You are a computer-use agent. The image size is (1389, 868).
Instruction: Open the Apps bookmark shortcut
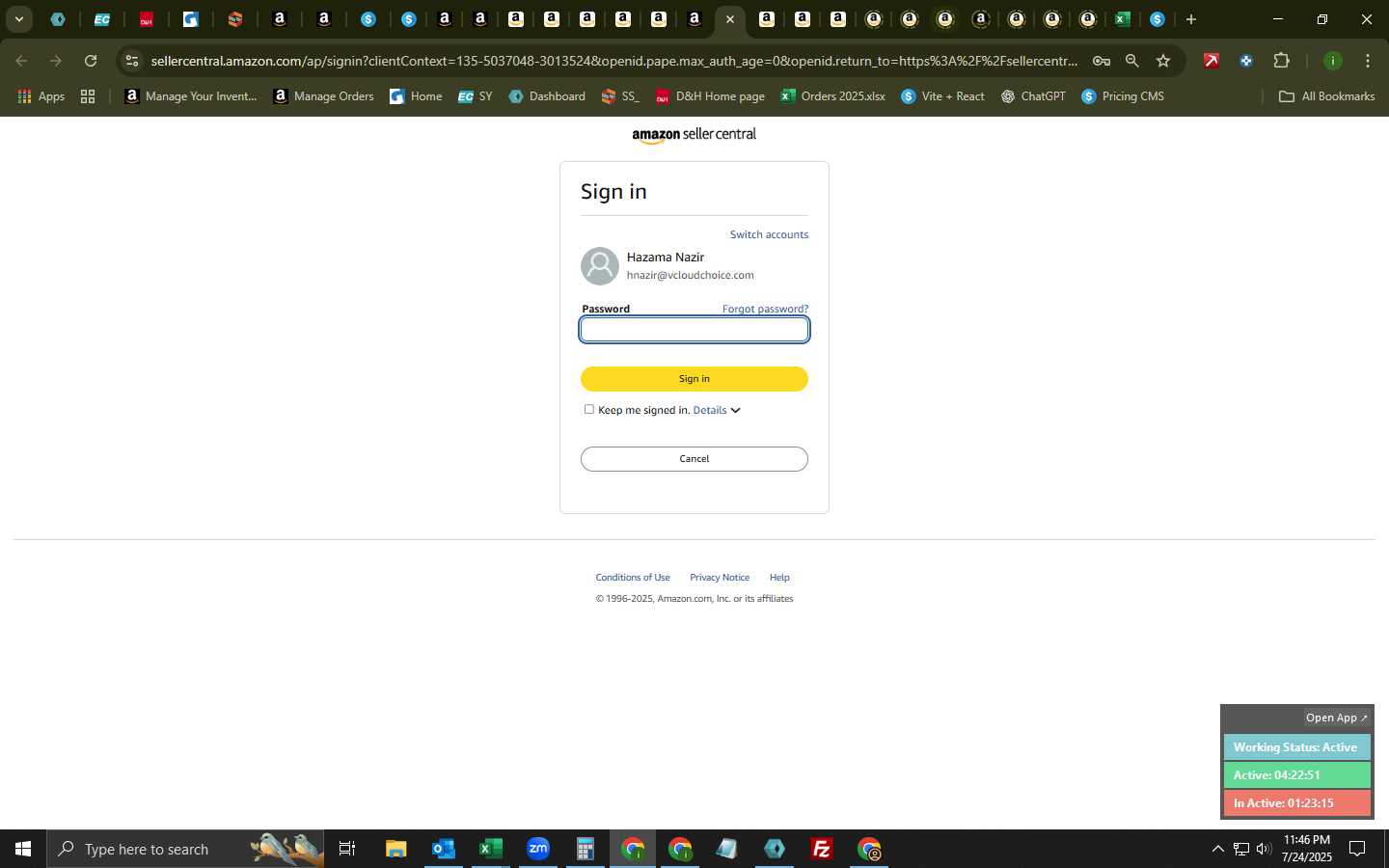tap(41, 96)
